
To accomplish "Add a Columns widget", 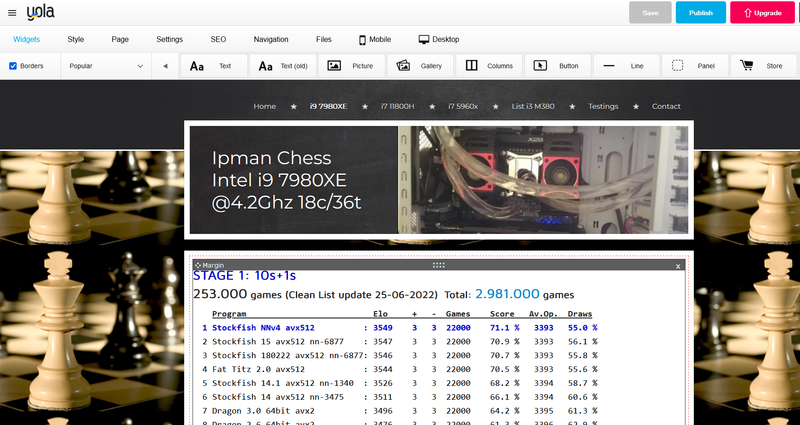I will coord(489,66).
